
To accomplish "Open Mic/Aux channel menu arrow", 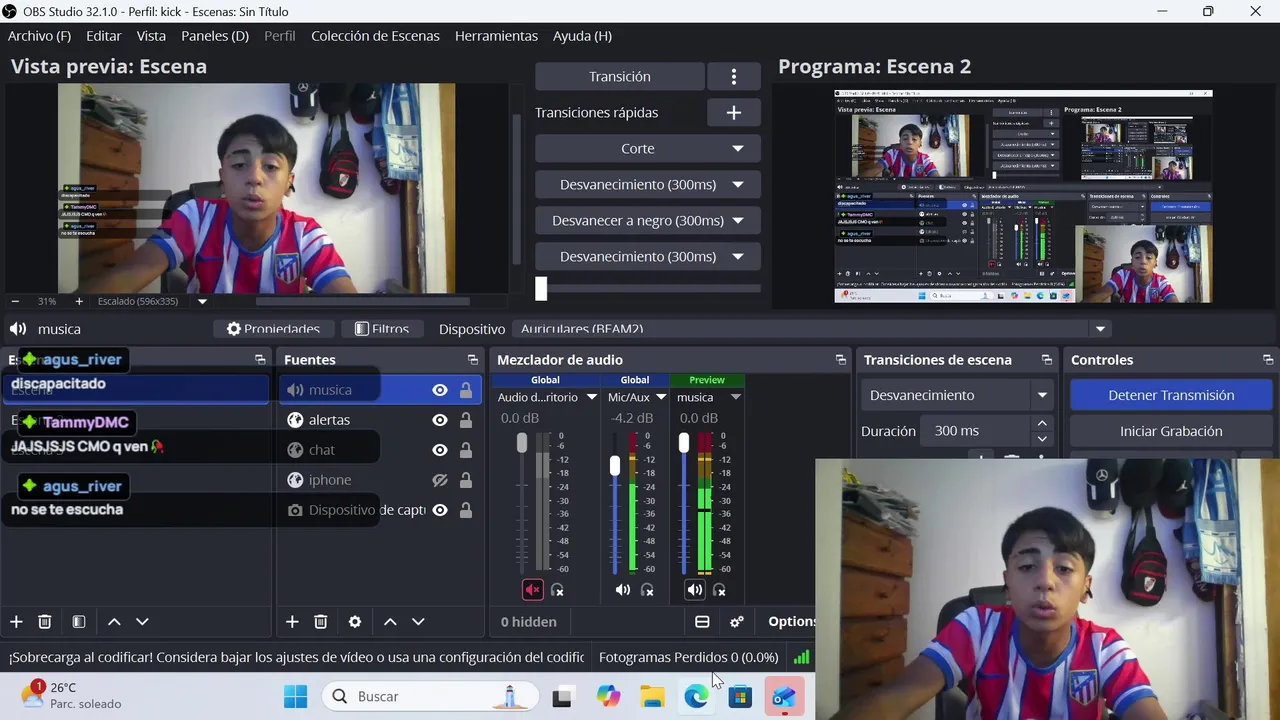I will pyautogui.click(x=661, y=397).
